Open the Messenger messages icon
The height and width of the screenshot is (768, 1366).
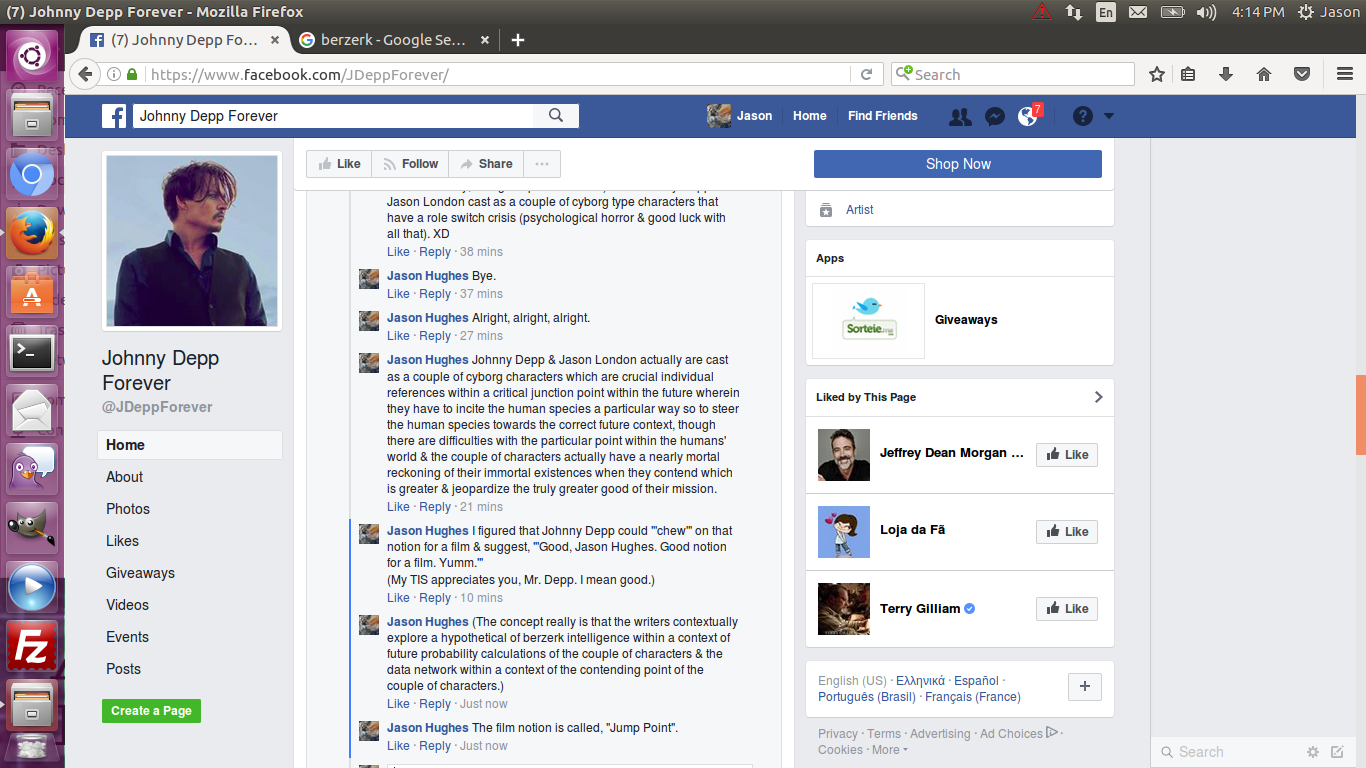(994, 116)
